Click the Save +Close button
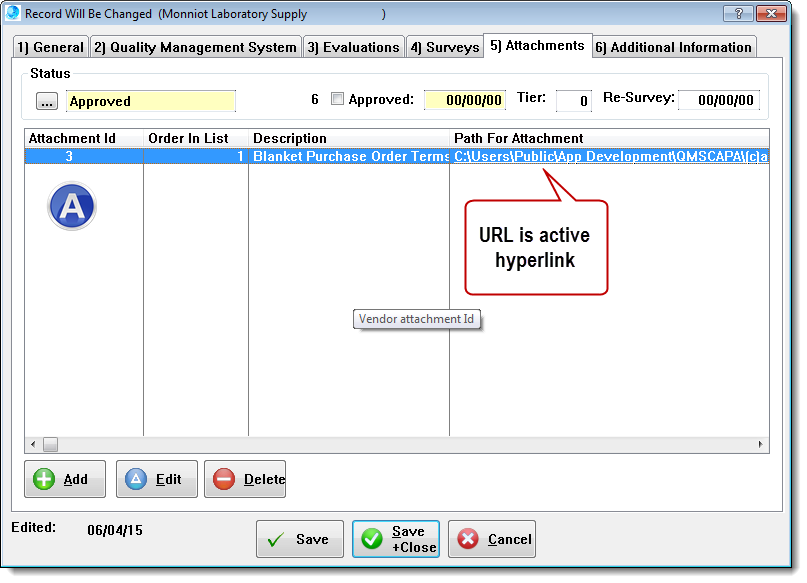 tap(395, 539)
